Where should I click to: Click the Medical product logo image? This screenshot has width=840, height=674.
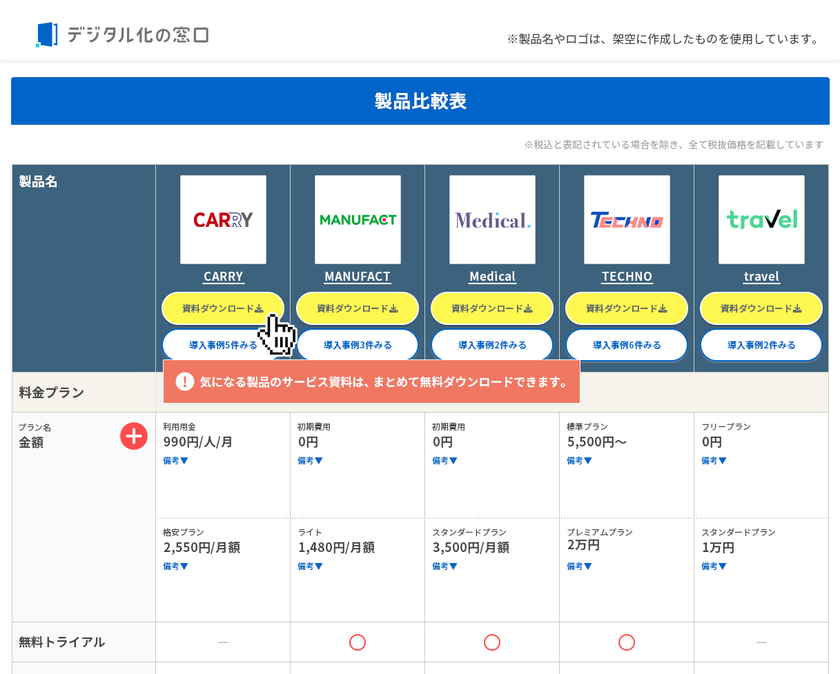pos(492,220)
